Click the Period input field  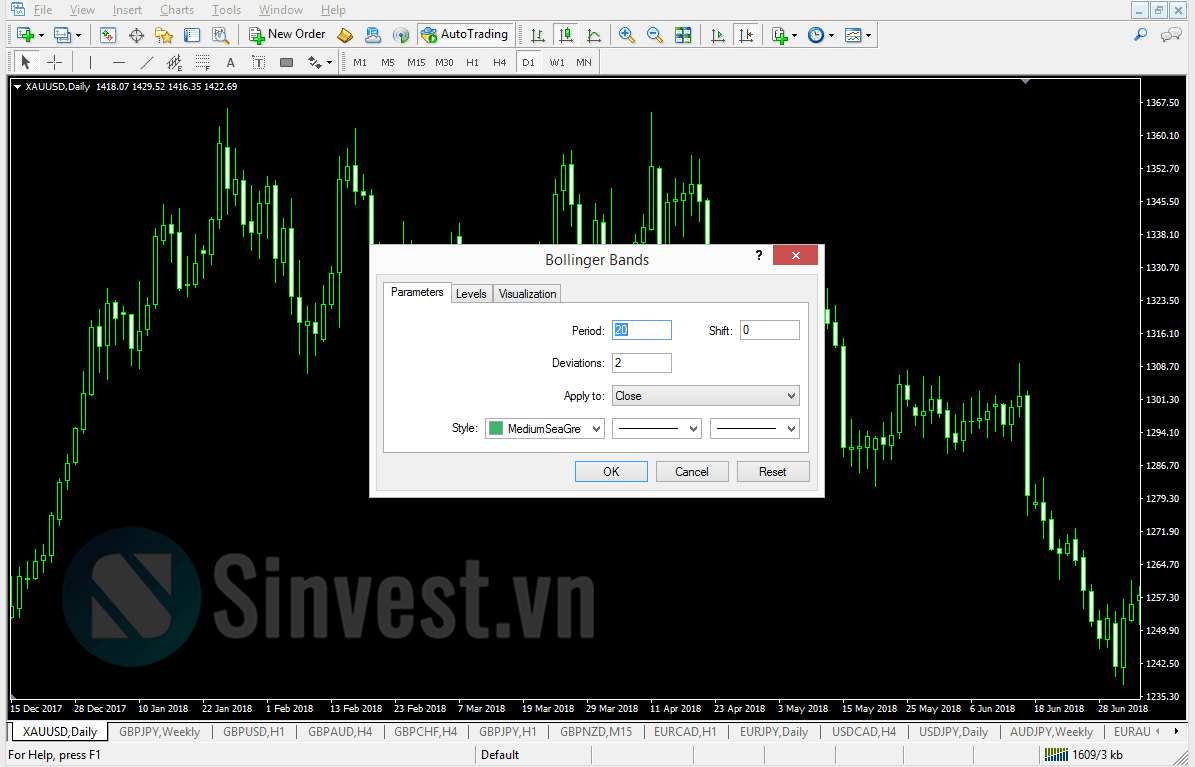click(x=642, y=330)
